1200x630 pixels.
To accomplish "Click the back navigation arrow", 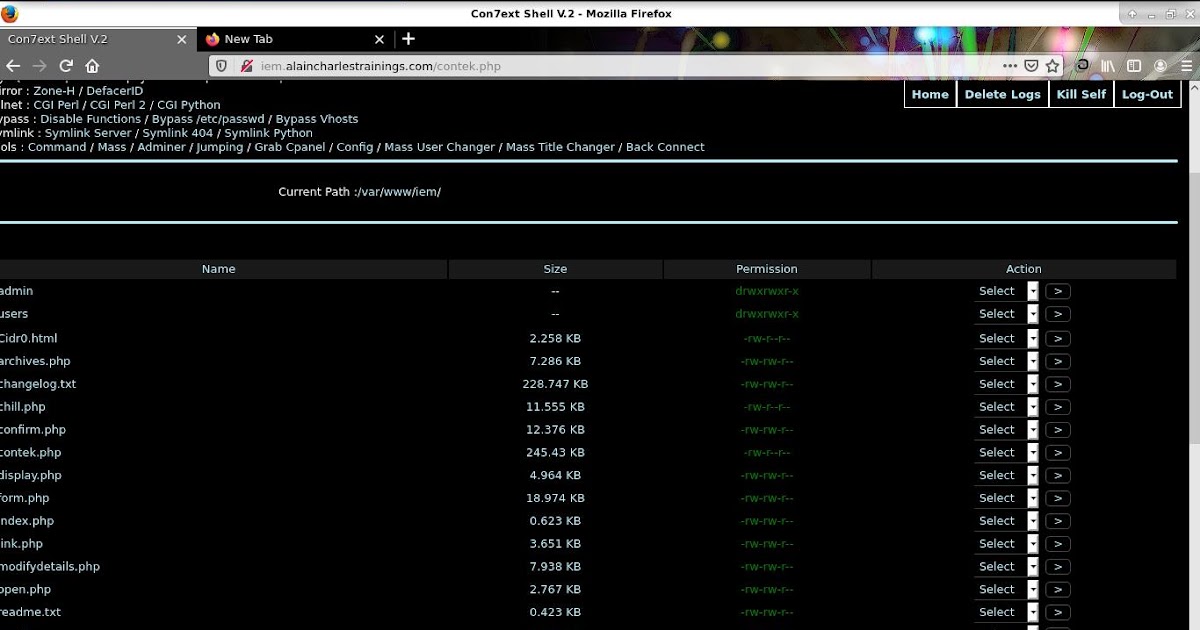I will [12, 66].
